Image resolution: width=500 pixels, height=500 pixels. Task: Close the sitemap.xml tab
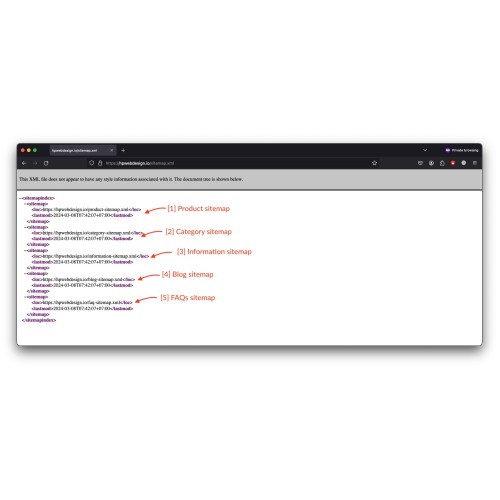pos(112,150)
